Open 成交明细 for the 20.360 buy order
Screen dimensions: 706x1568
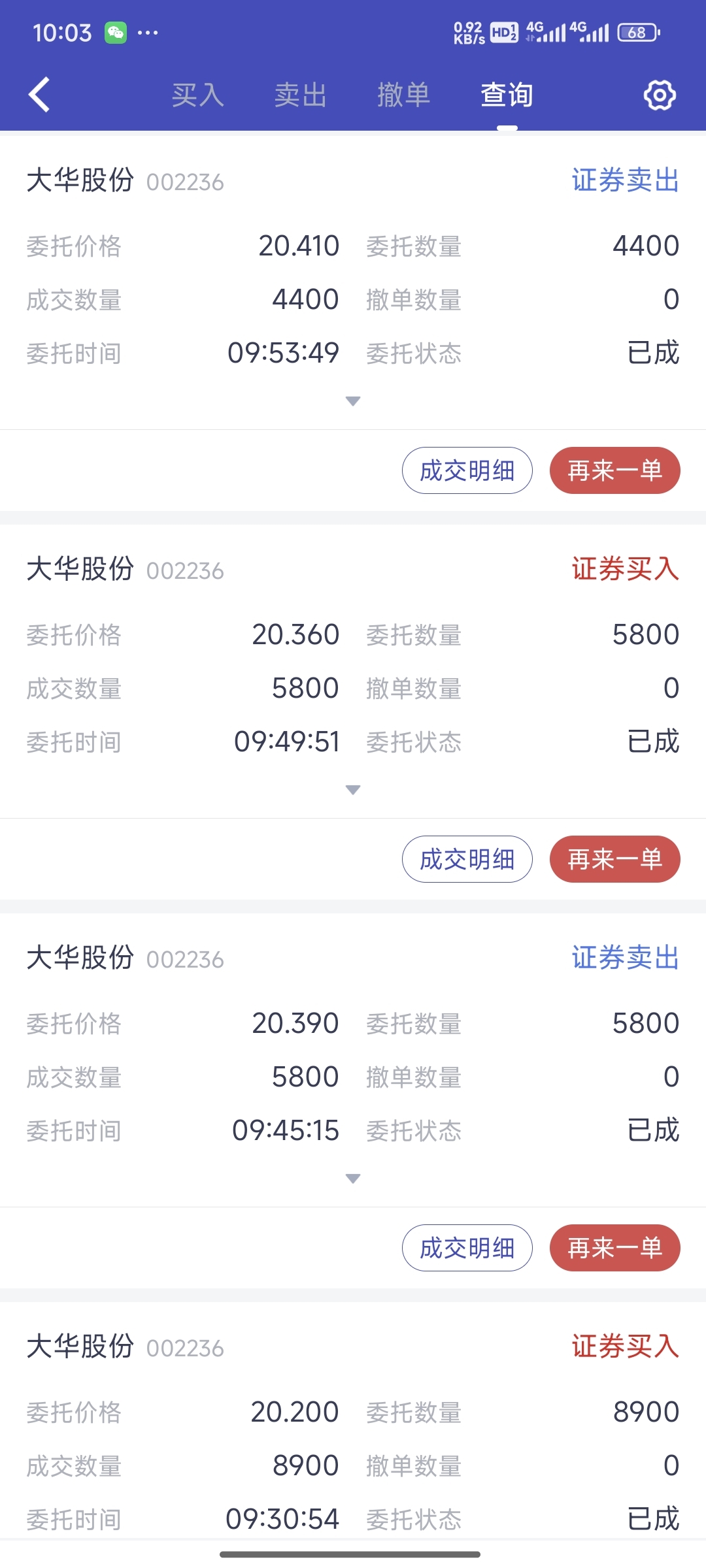[x=467, y=859]
